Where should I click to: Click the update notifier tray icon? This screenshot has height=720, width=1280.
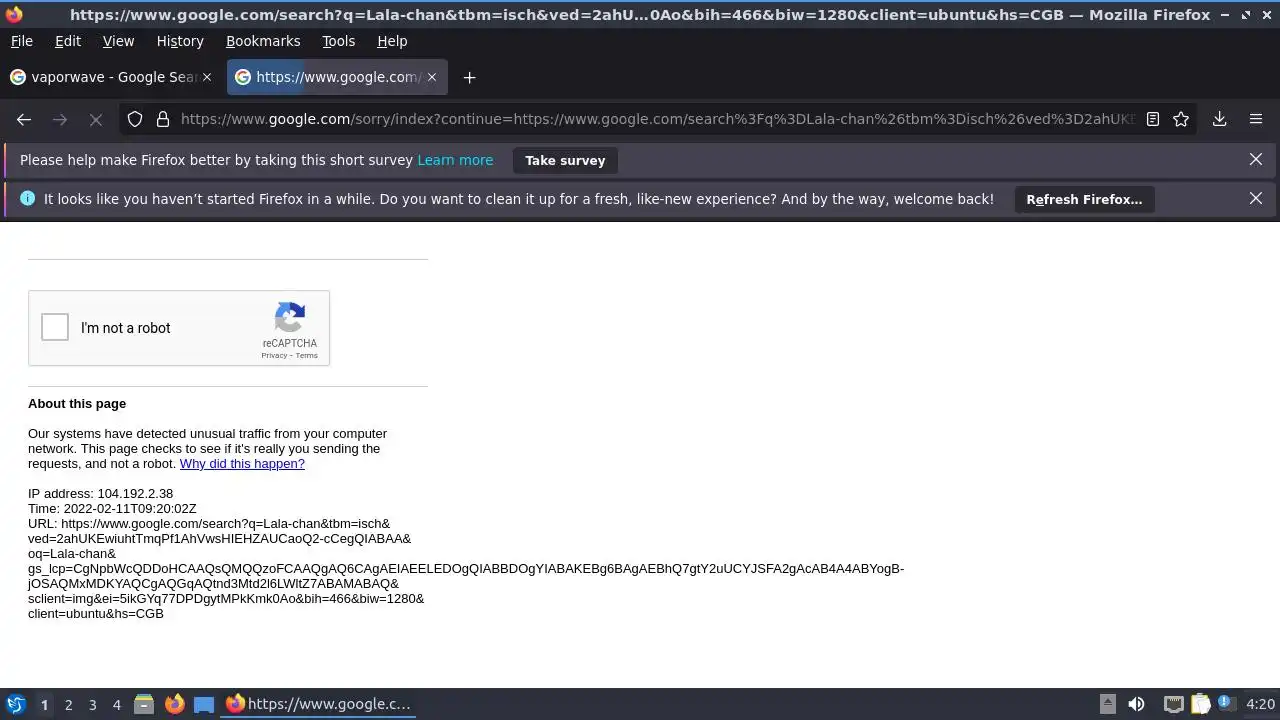click(x=1225, y=704)
